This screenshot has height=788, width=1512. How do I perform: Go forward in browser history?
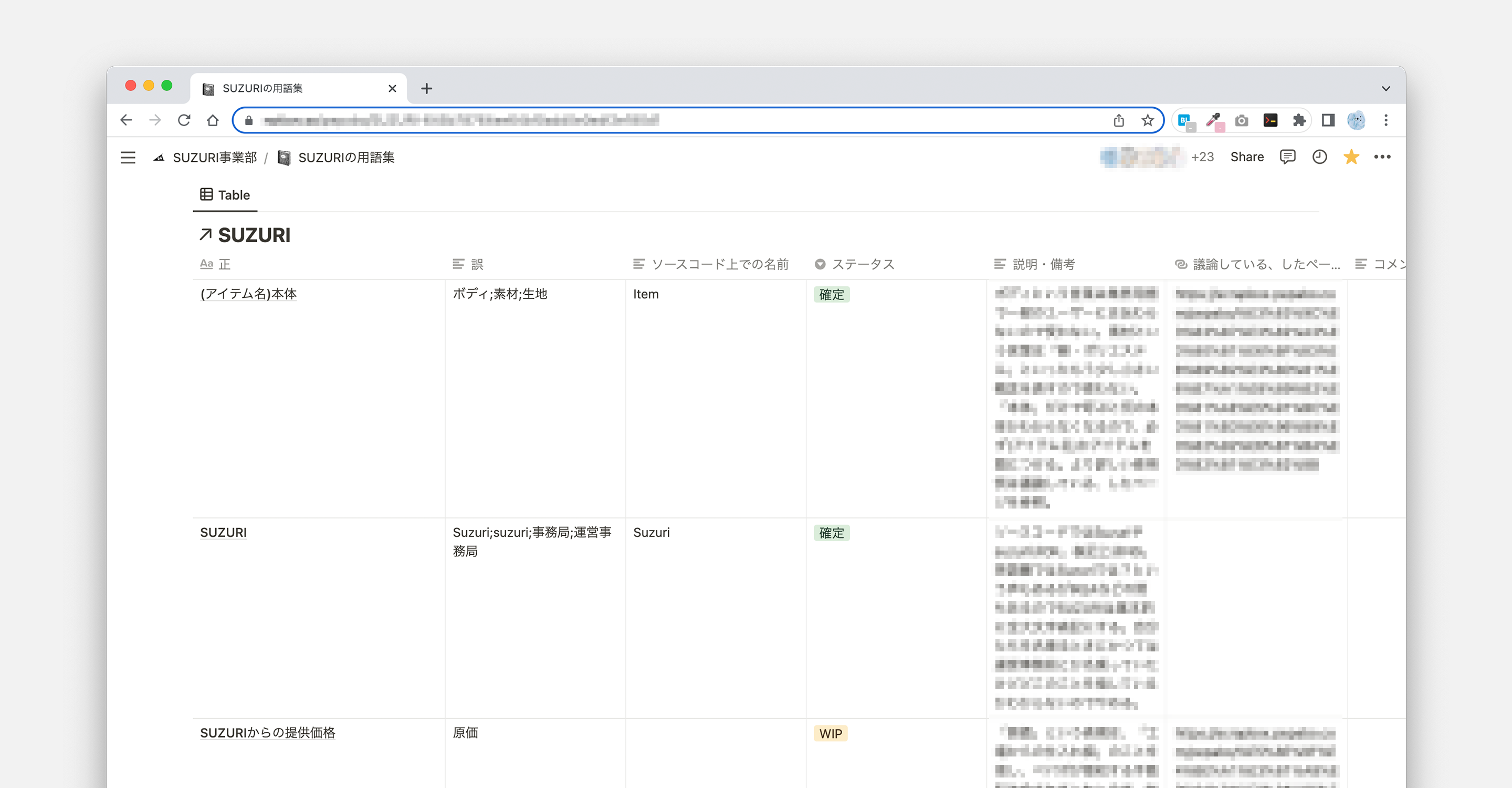point(155,120)
